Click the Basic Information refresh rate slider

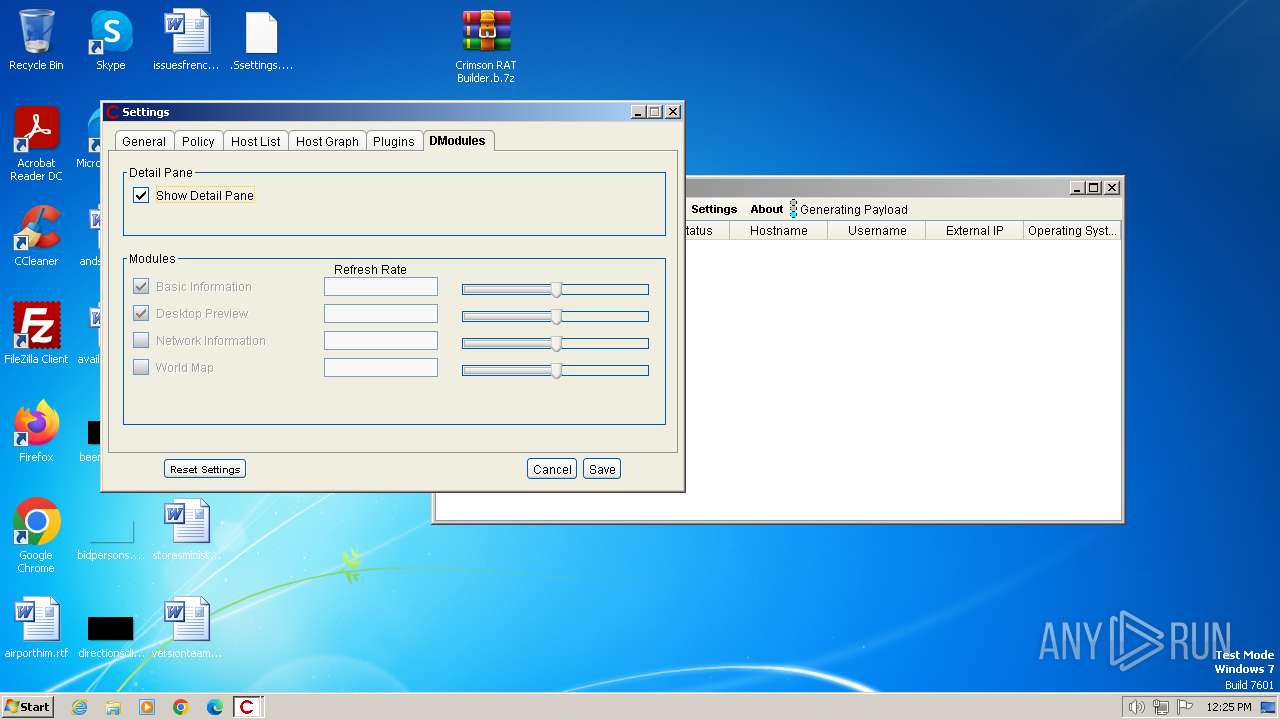coord(555,289)
